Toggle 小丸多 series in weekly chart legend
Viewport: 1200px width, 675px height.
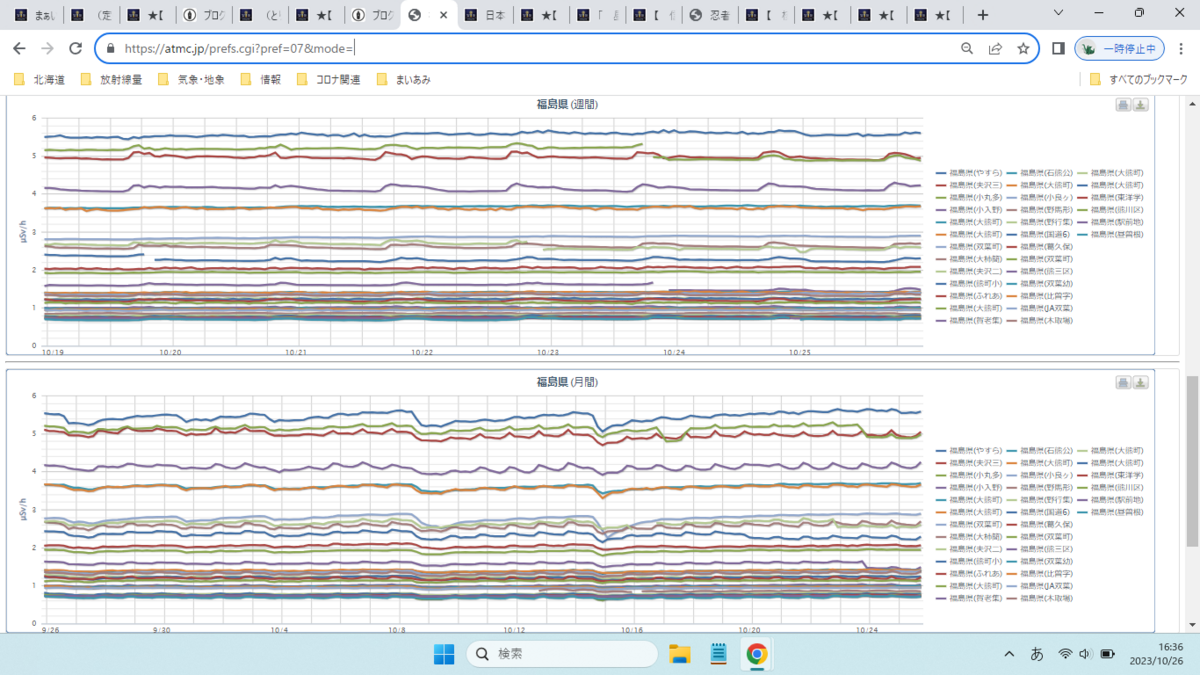tap(970, 198)
